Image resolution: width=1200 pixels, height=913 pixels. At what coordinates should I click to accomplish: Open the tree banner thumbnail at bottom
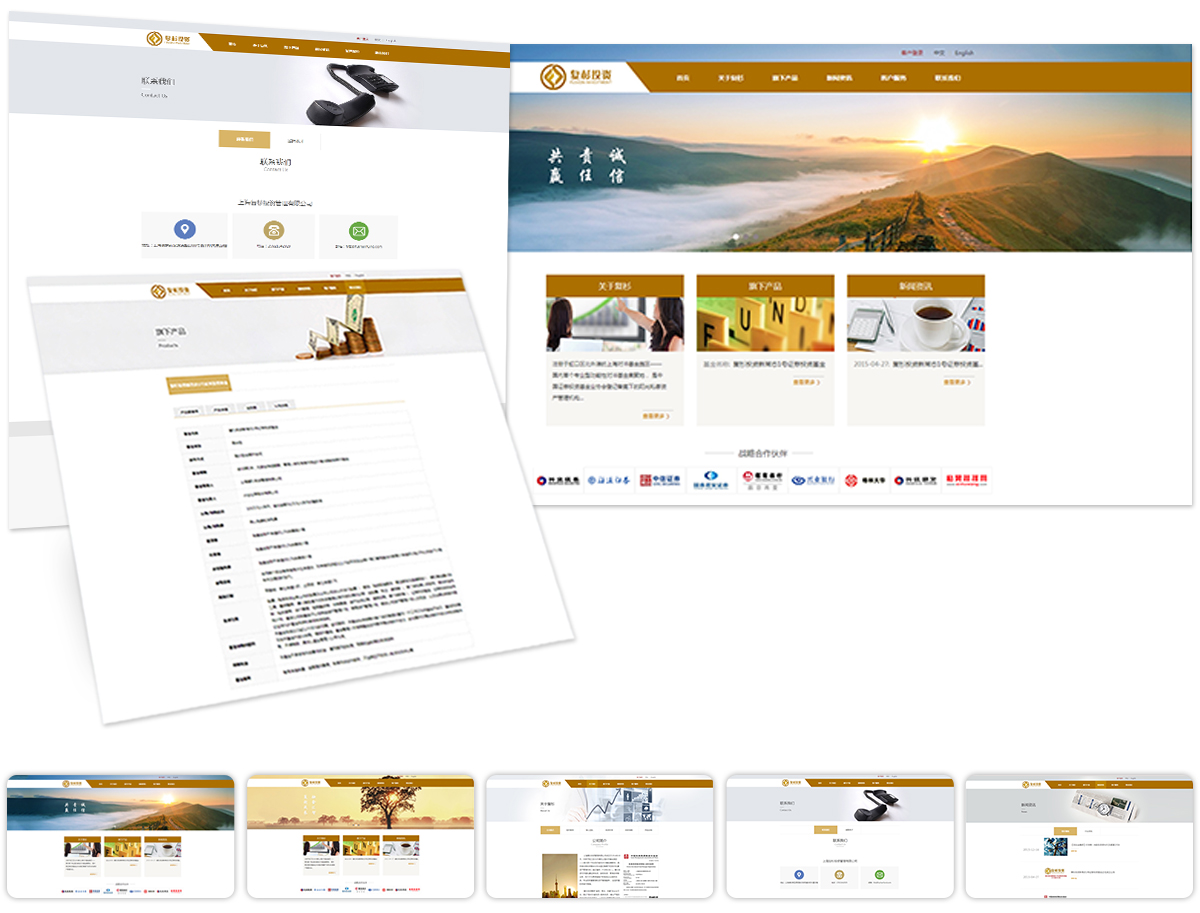click(x=360, y=835)
